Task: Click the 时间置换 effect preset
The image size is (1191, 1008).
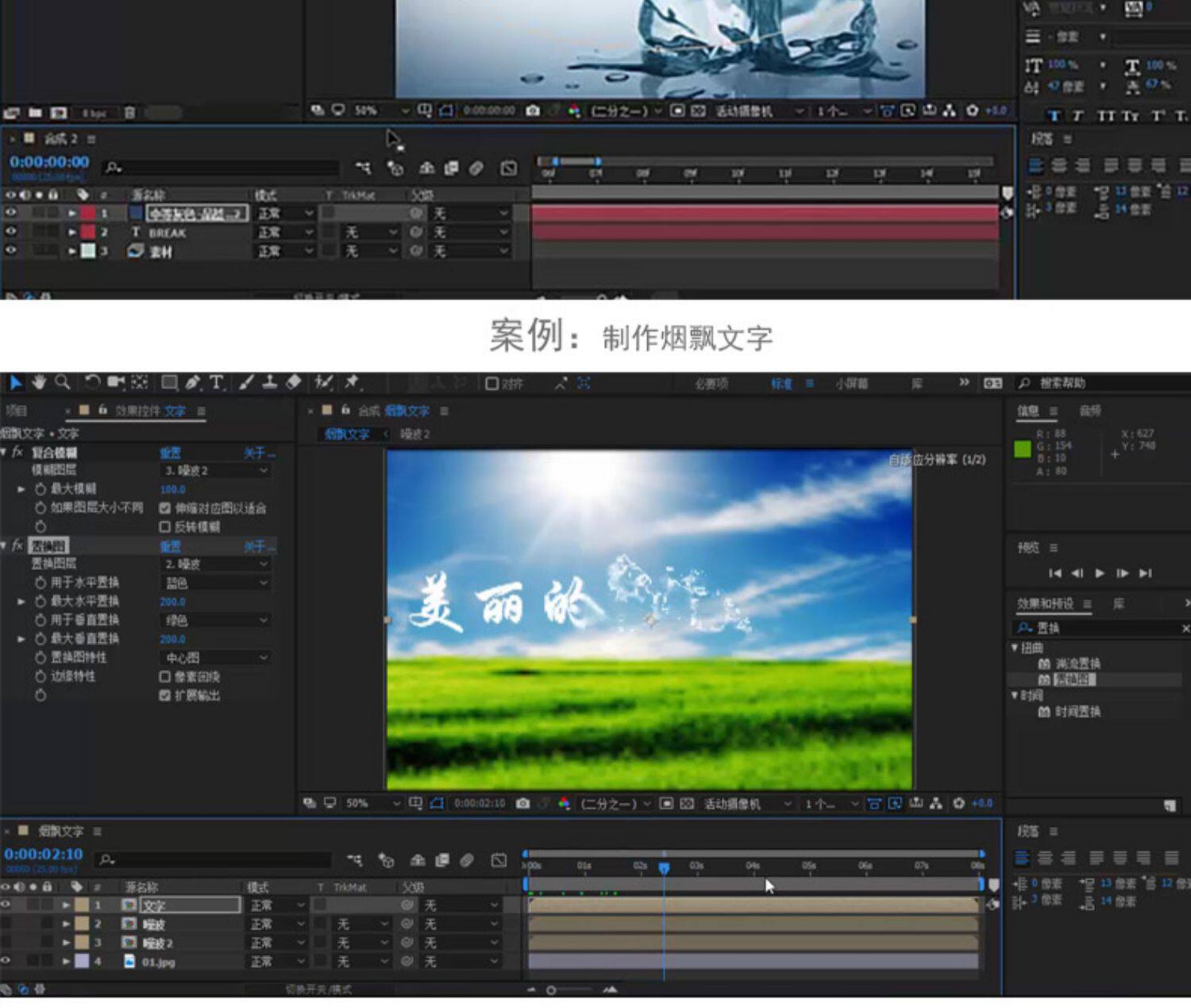Action: tap(1077, 712)
